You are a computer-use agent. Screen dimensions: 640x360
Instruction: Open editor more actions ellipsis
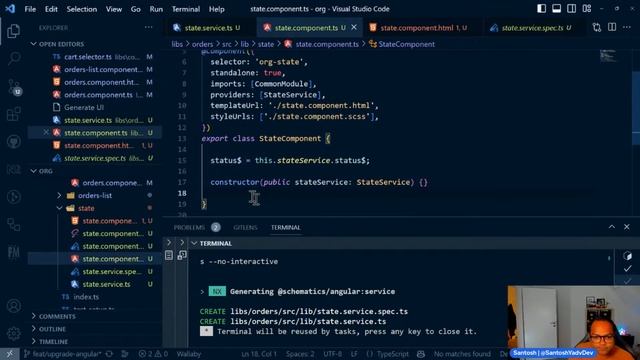tap(627, 27)
